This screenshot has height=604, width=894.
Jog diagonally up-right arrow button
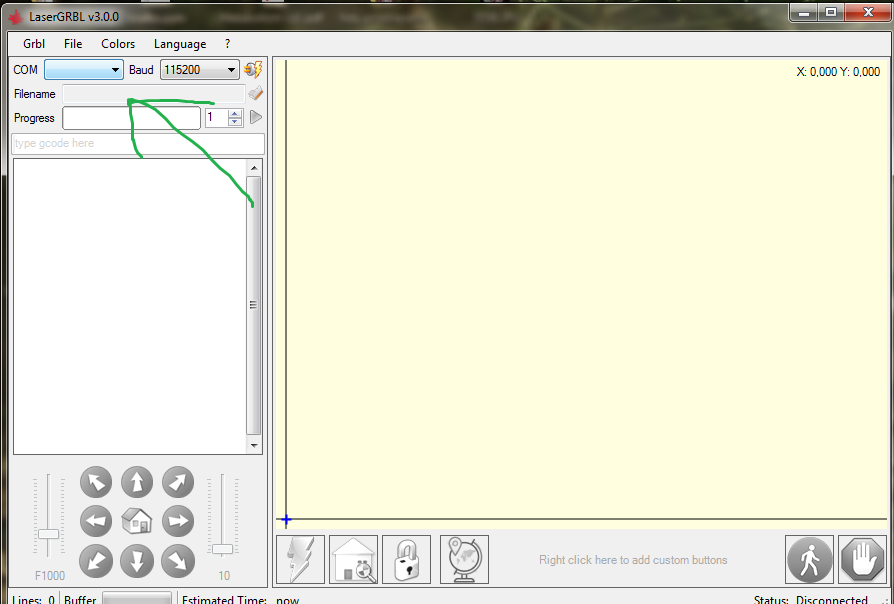point(178,483)
